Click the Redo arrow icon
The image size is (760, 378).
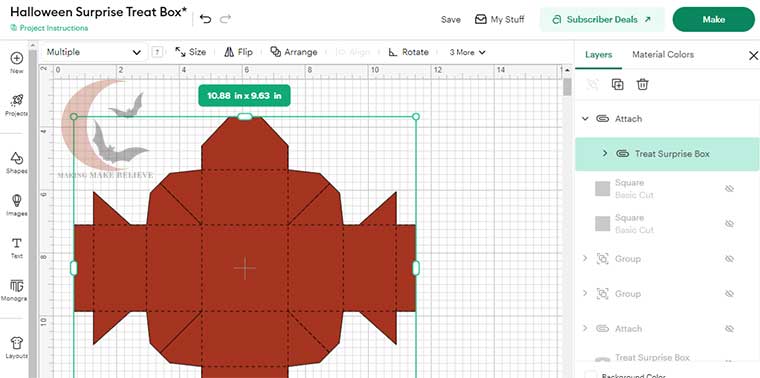pos(225,19)
